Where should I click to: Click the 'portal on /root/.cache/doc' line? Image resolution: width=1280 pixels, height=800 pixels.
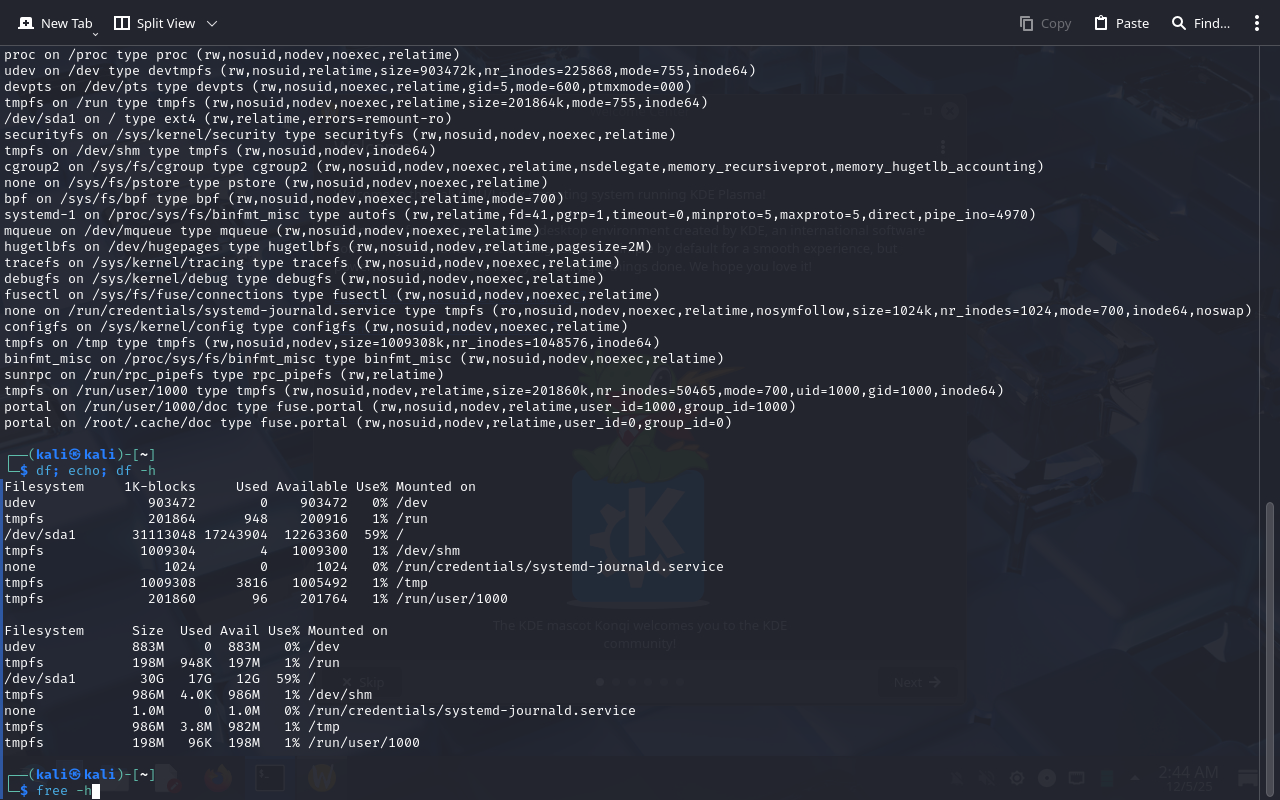pos(368,422)
